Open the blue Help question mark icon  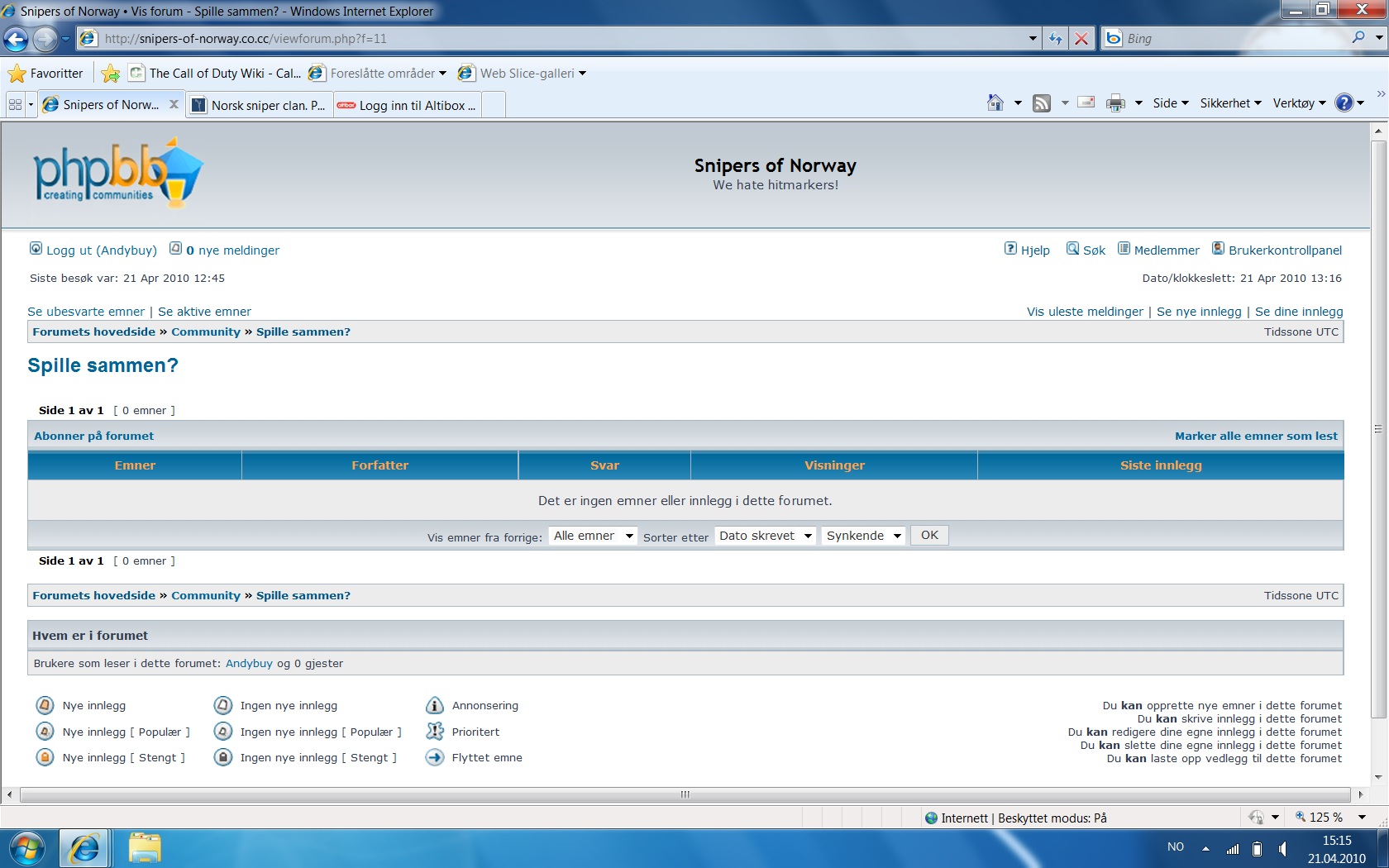pos(1344,103)
